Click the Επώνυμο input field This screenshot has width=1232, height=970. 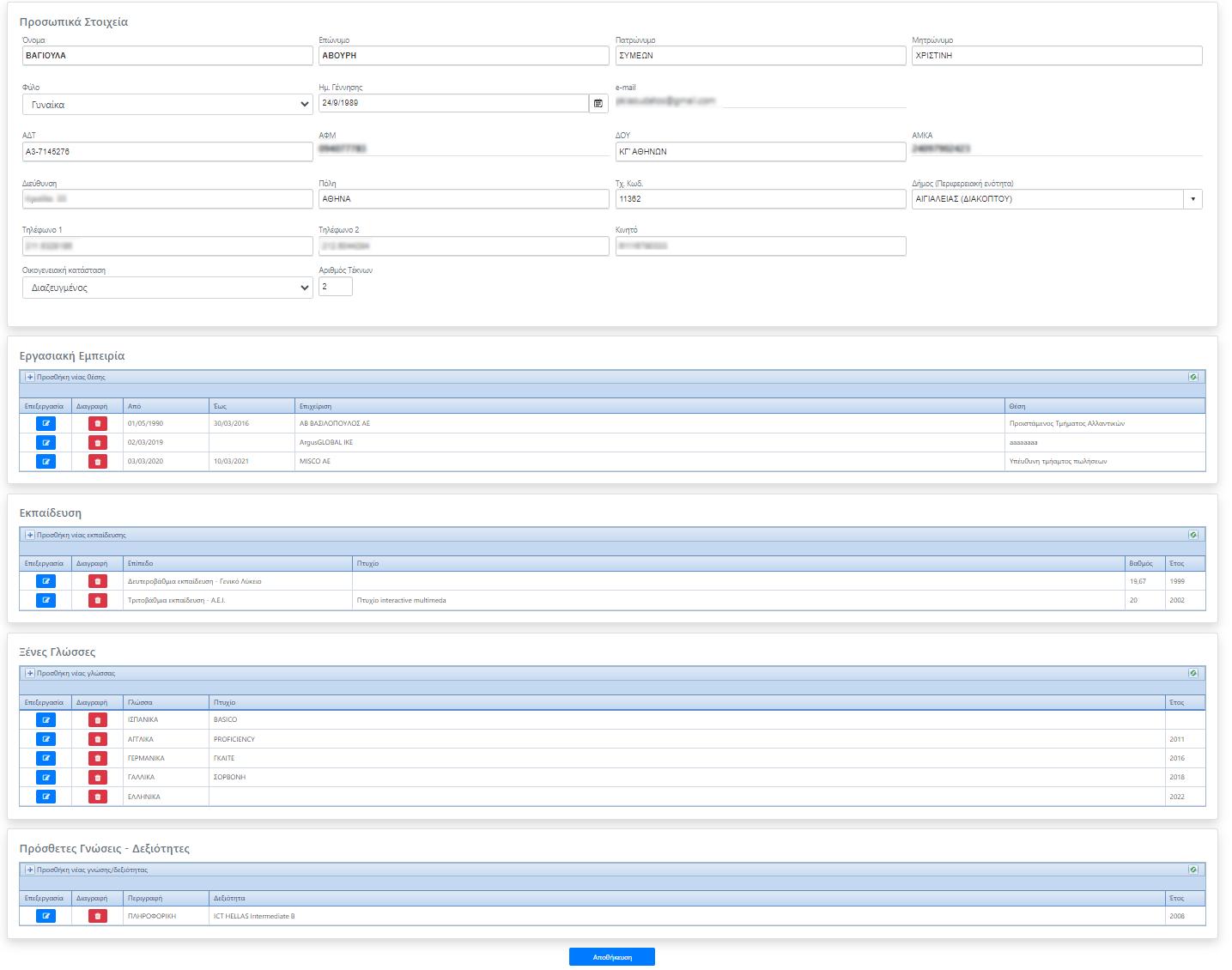464,56
